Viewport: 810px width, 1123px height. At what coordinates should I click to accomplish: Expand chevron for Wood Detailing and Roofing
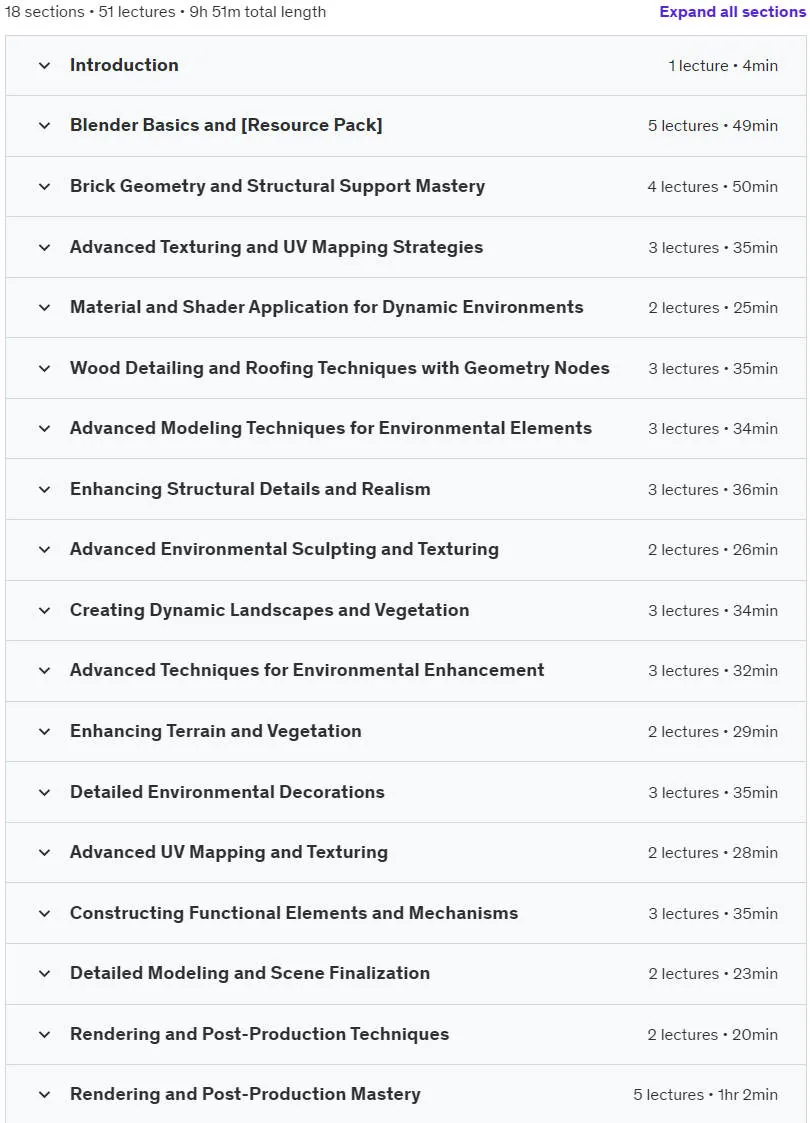click(44, 368)
